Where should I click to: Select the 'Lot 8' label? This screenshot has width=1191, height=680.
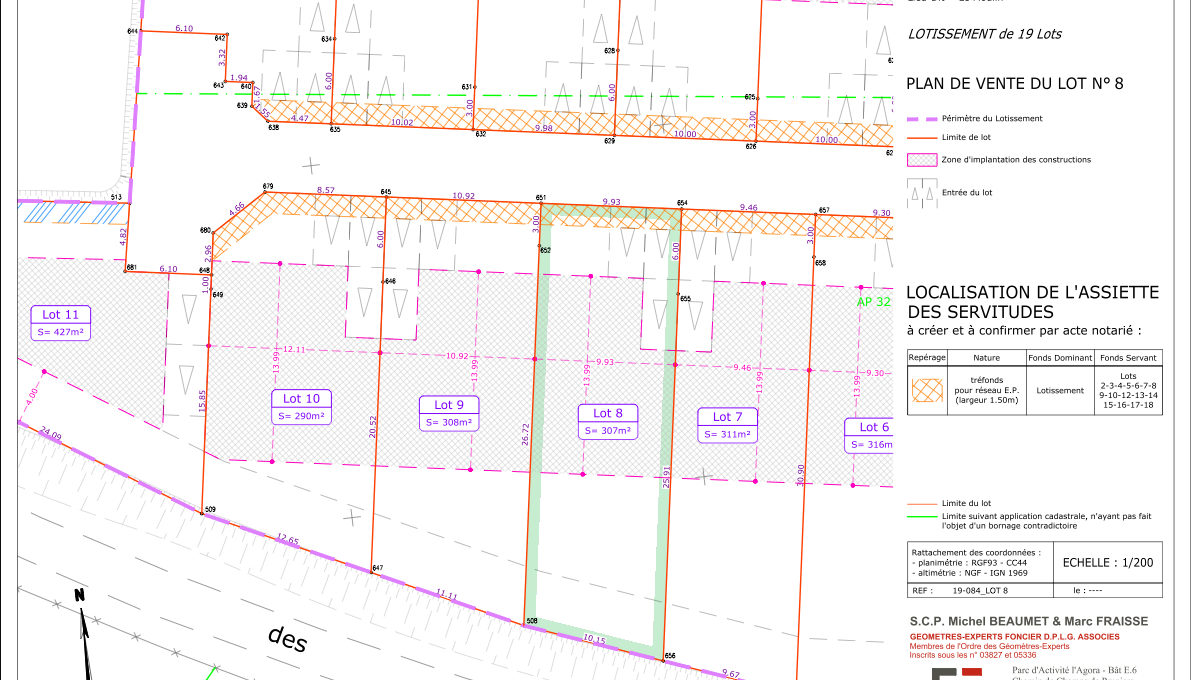pos(608,413)
